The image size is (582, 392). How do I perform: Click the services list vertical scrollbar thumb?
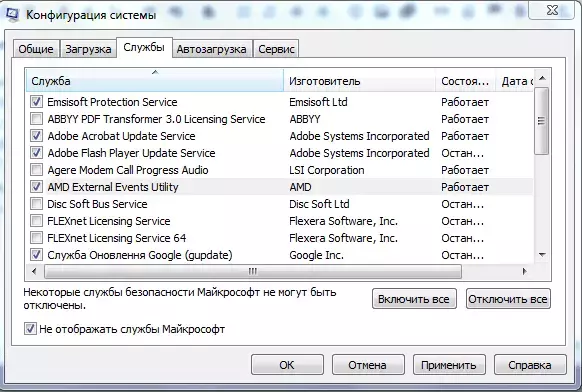542,121
